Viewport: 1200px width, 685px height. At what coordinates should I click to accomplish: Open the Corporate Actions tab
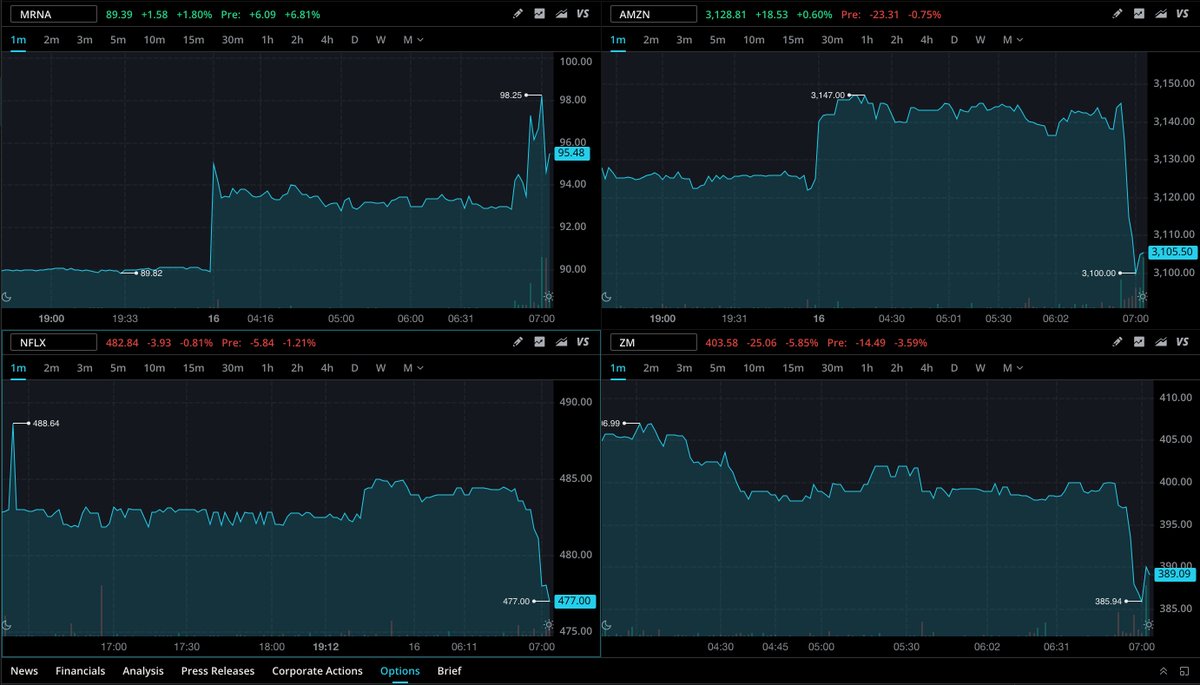coord(317,671)
